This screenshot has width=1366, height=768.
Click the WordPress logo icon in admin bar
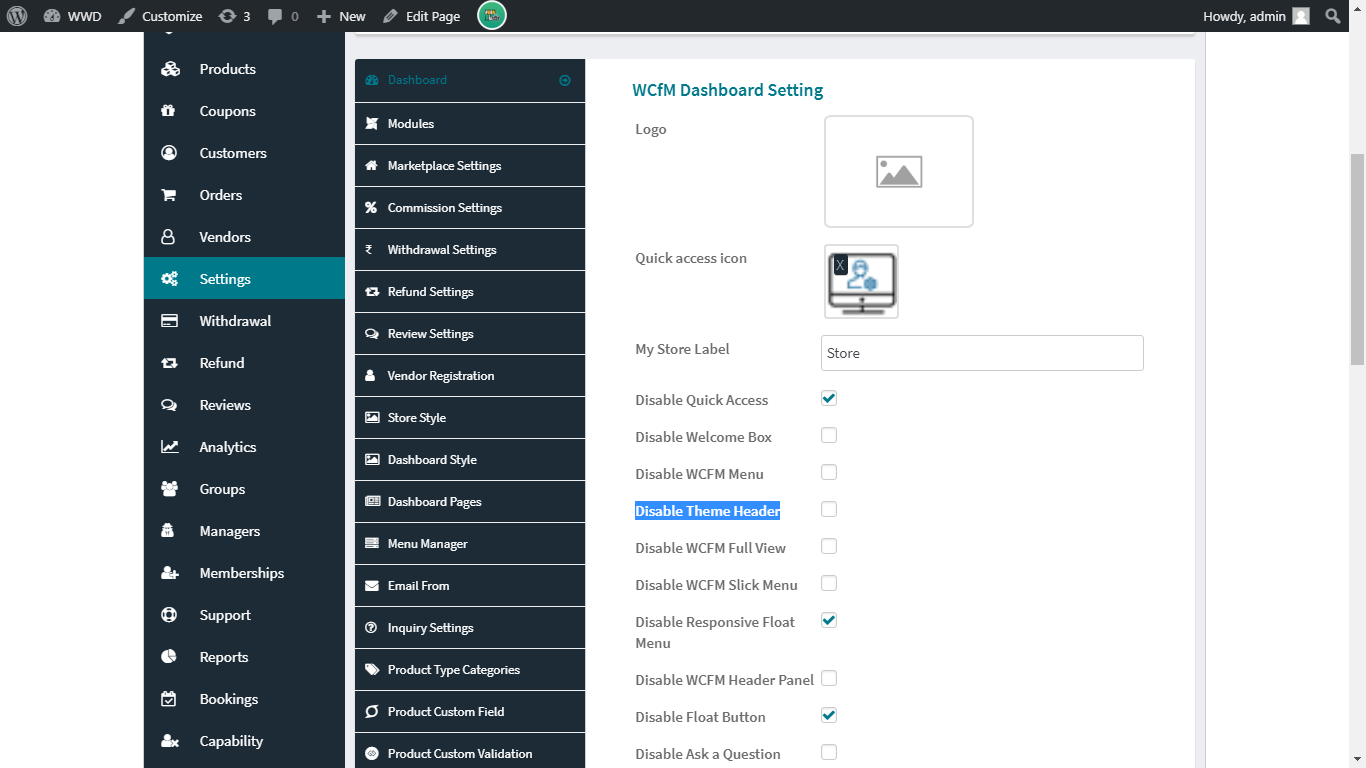coord(17,16)
